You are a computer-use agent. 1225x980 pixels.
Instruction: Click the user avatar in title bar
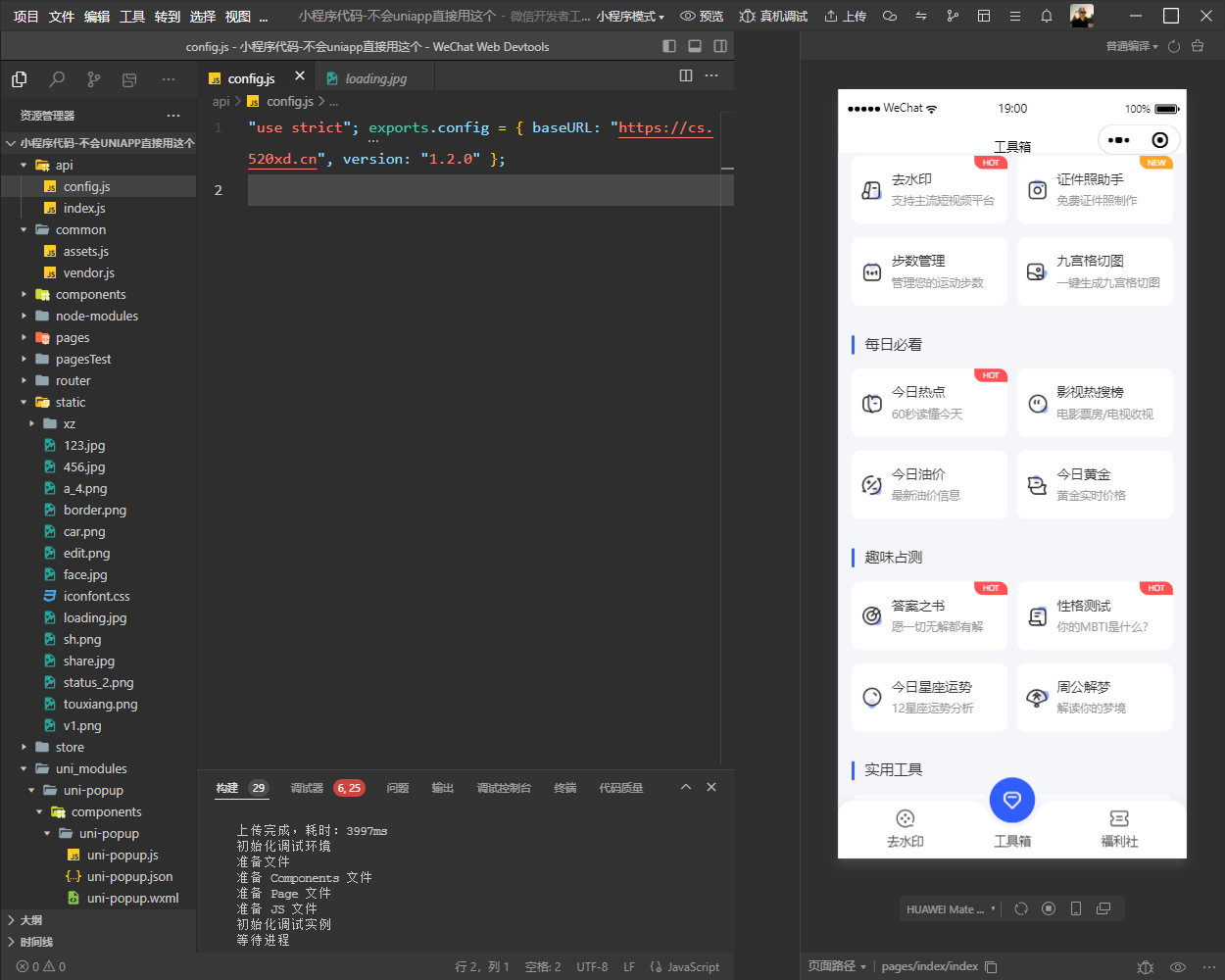click(x=1081, y=16)
